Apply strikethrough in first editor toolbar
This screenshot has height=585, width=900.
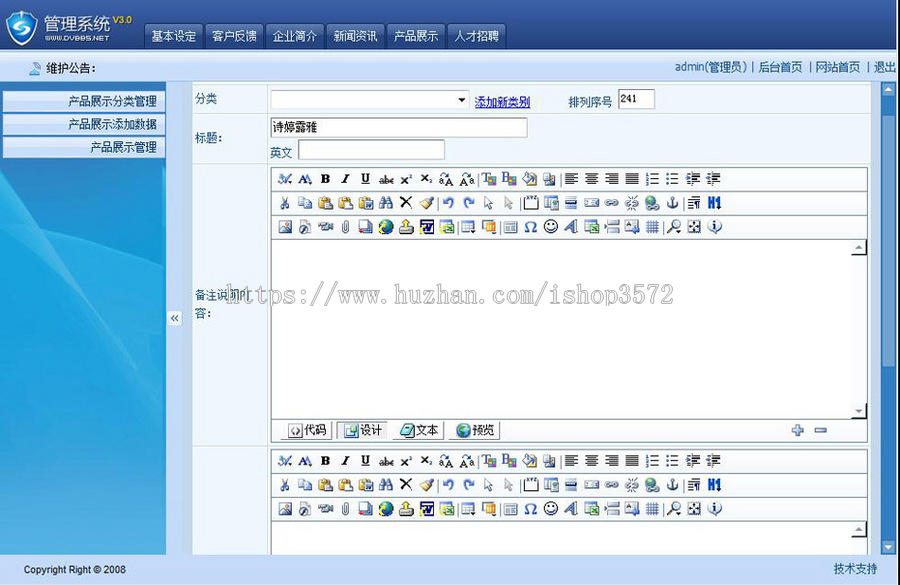point(386,179)
